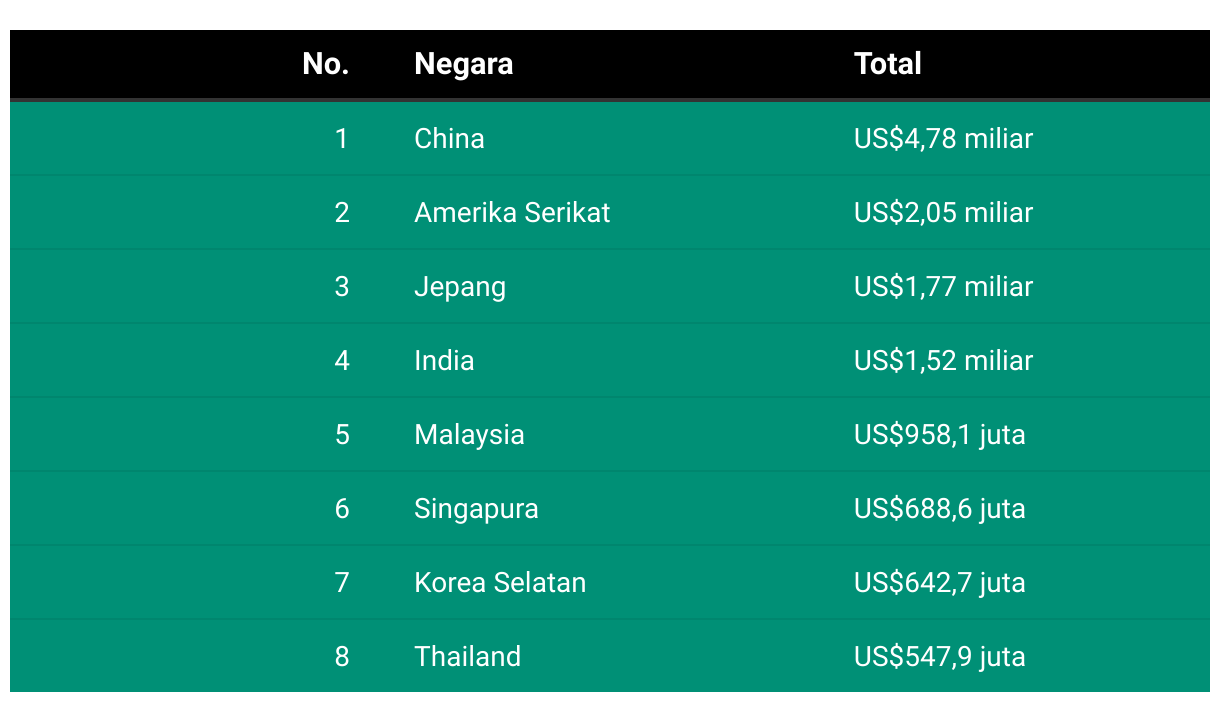Click the US$1,52 miliar value
The height and width of the screenshot is (702, 1220).
943,360
